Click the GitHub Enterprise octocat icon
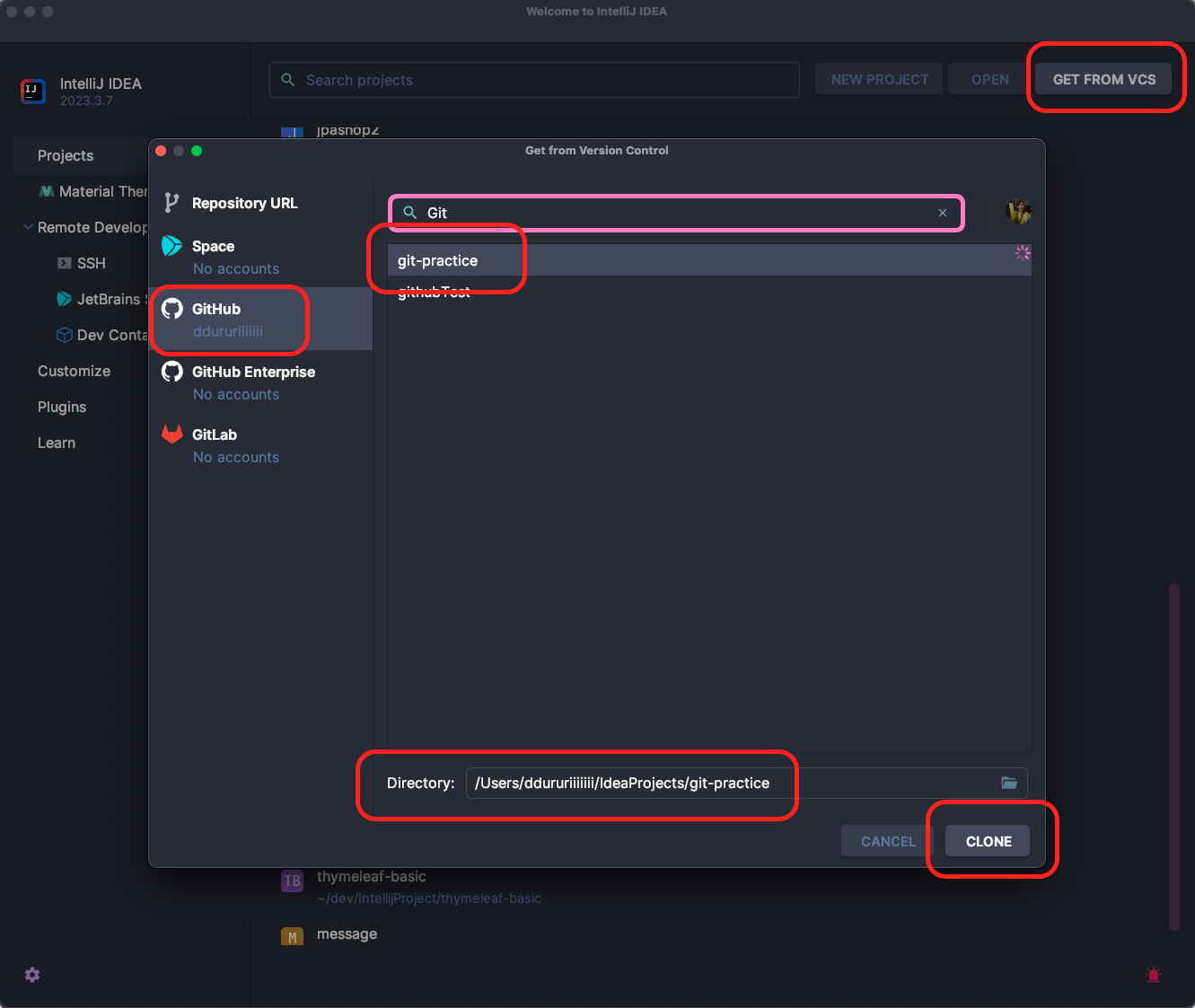This screenshot has height=1008, width=1195. coord(171,372)
